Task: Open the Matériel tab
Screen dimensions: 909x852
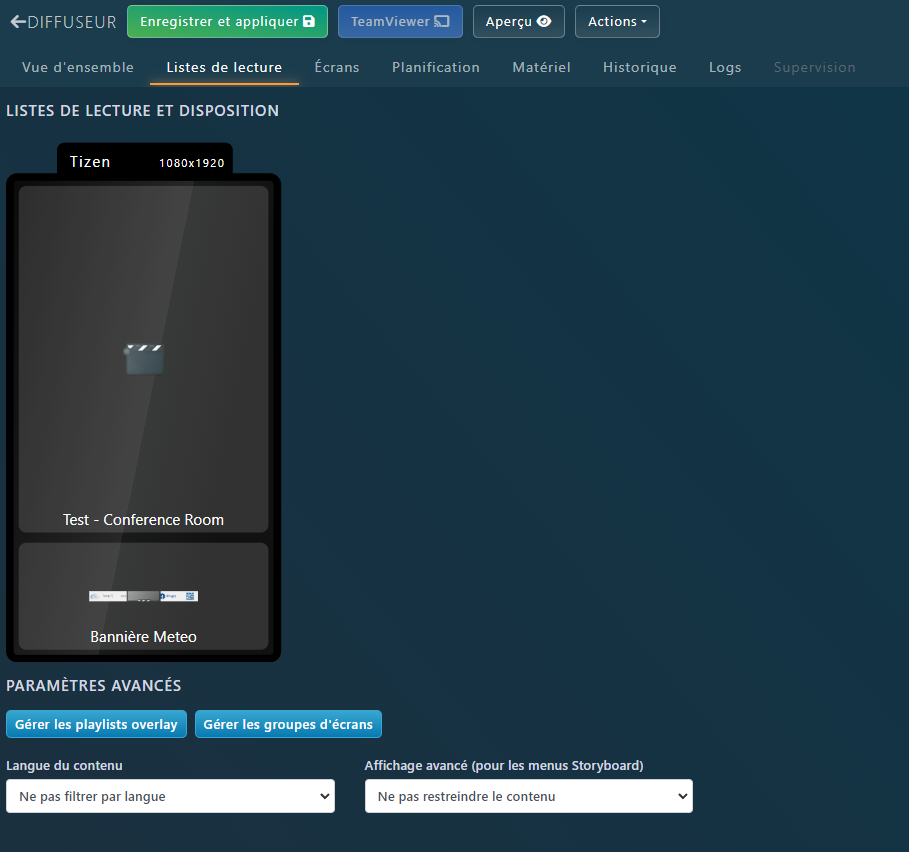Action: [541, 67]
